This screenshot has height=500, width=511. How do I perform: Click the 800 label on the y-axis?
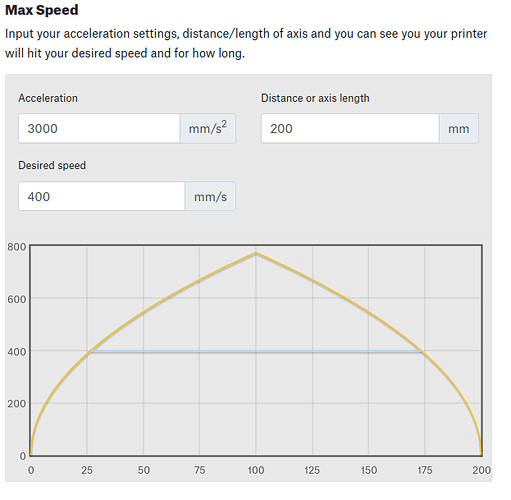pos(17,247)
